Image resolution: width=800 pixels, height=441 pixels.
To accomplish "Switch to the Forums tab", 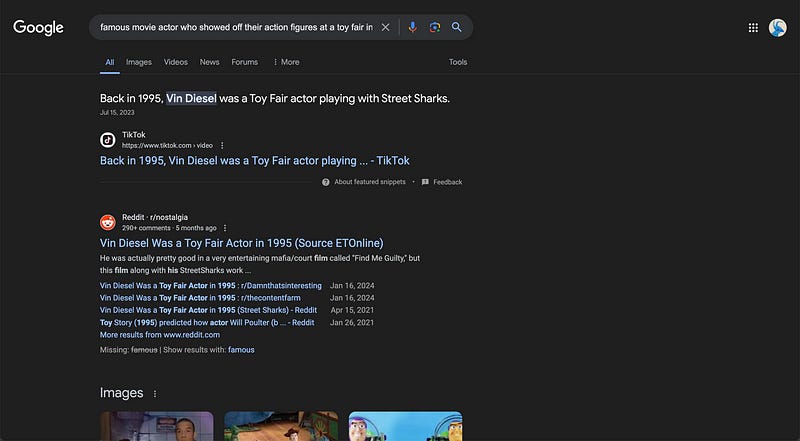I will point(244,62).
